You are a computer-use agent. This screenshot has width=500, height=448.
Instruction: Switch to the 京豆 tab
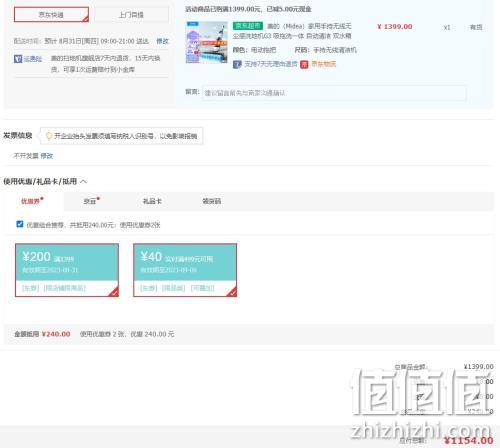click(90, 201)
